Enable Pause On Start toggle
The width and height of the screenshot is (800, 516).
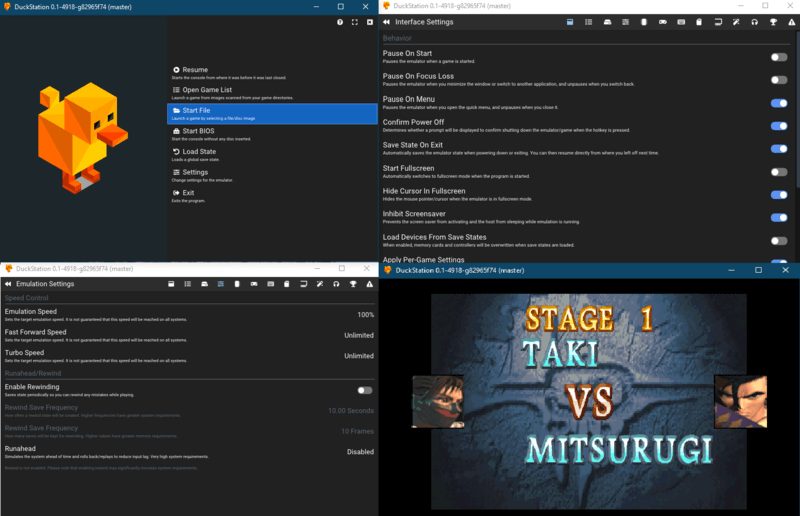(779, 57)
